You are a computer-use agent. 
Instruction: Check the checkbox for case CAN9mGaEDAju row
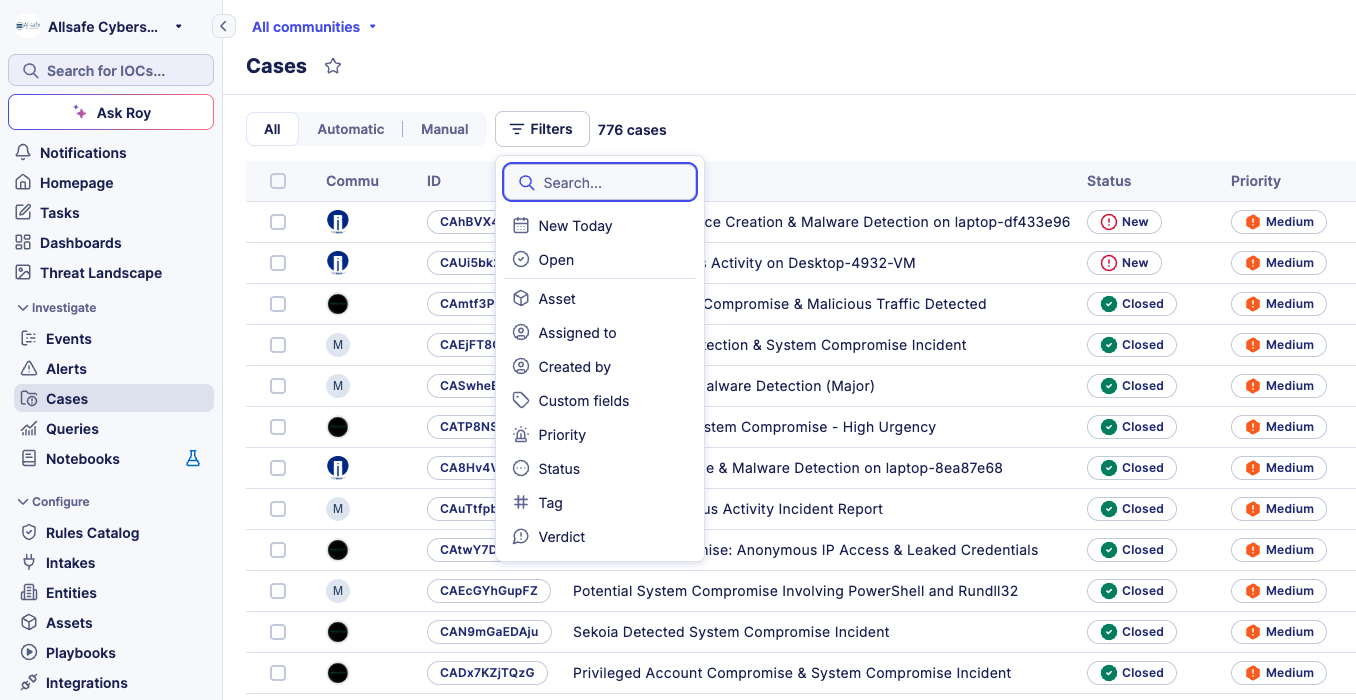pyautogui.click(x=277, y=631)
